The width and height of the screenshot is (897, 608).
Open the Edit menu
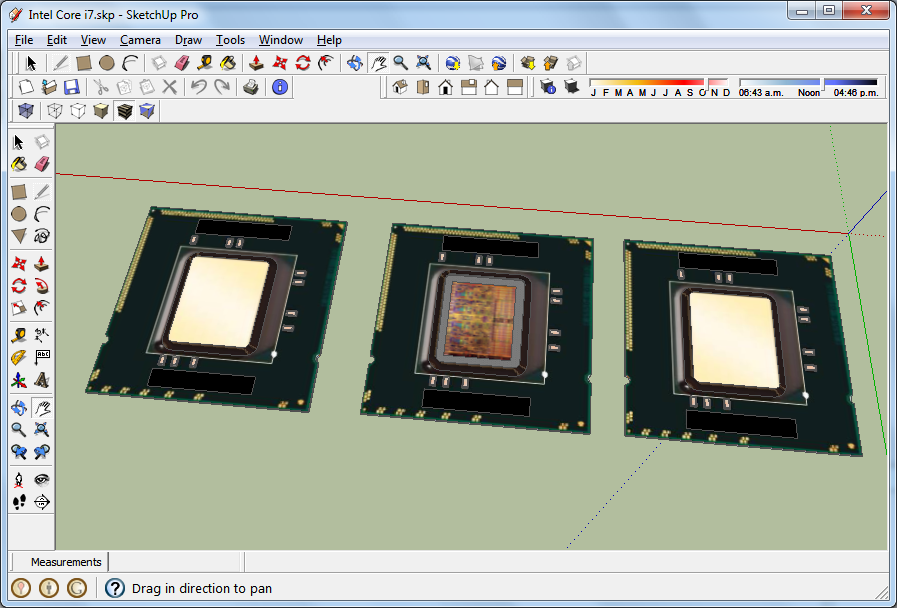[x=57, y=40]
